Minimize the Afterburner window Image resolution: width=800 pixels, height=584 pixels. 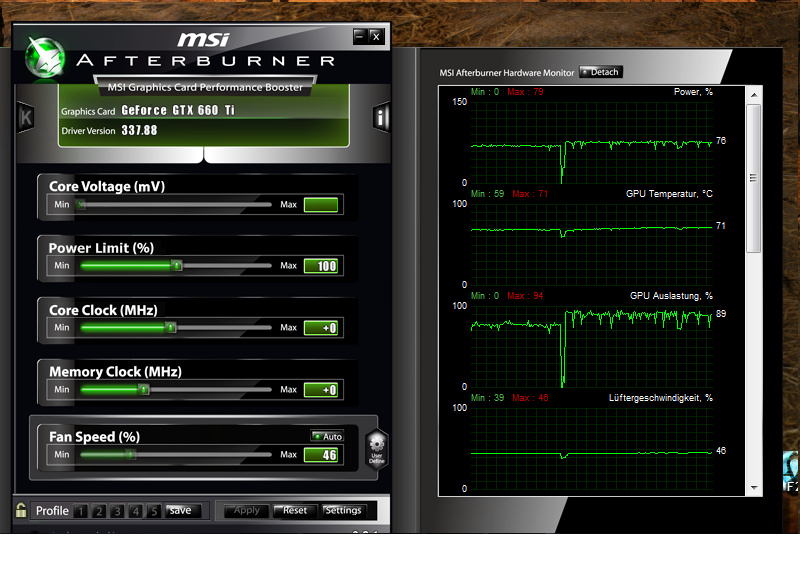pyautogui.click(x=360, y=36)
